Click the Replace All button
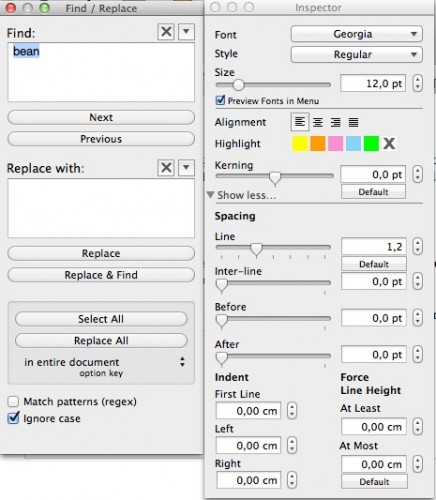This screenshot has width=436, height=500. (101, 341)
